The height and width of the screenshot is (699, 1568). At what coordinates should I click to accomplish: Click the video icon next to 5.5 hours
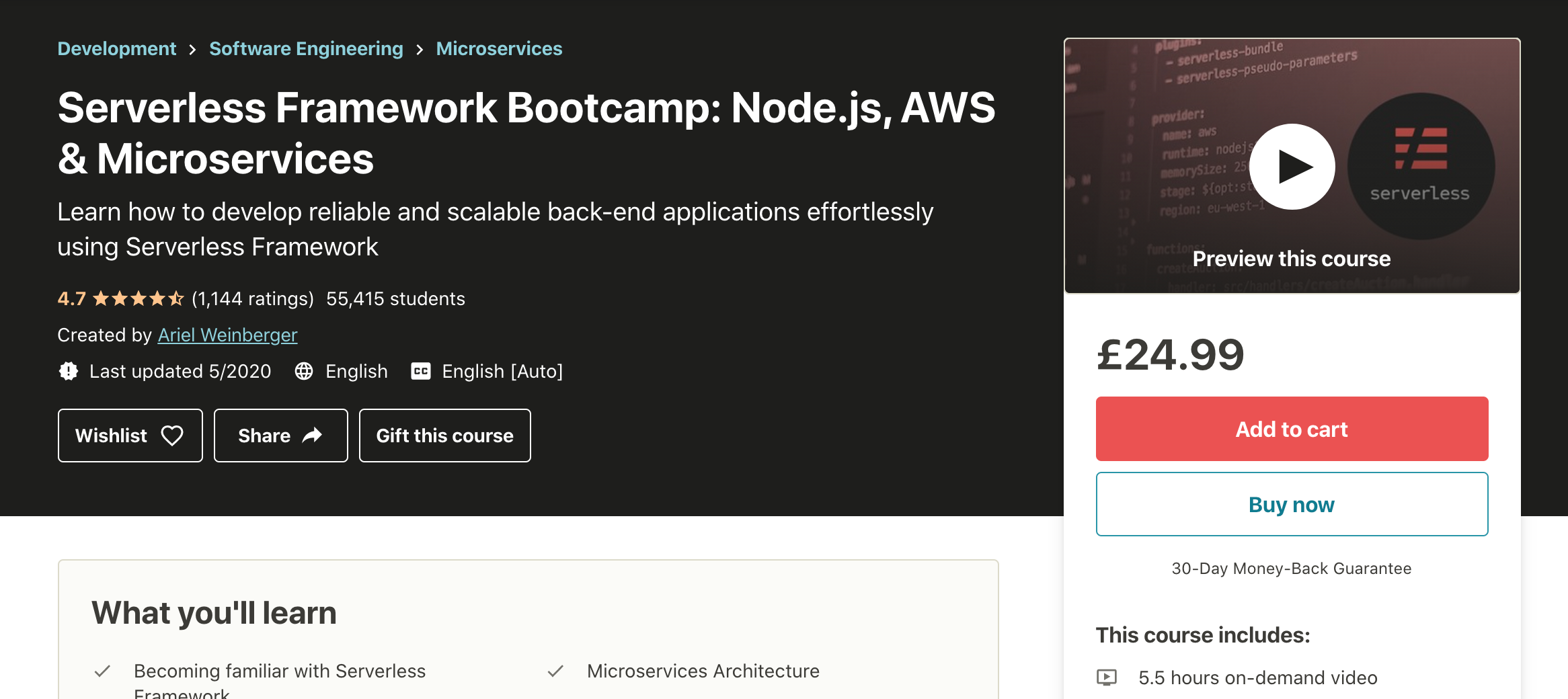click(1107, 677)
